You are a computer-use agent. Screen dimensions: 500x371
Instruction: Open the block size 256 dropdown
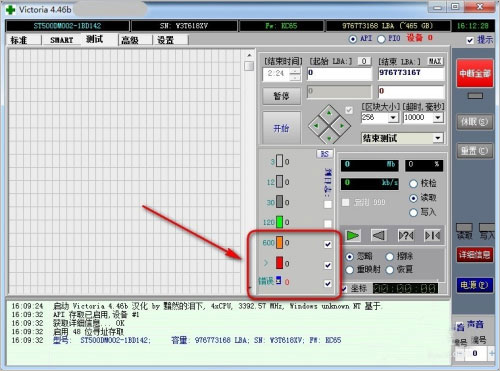393,117
